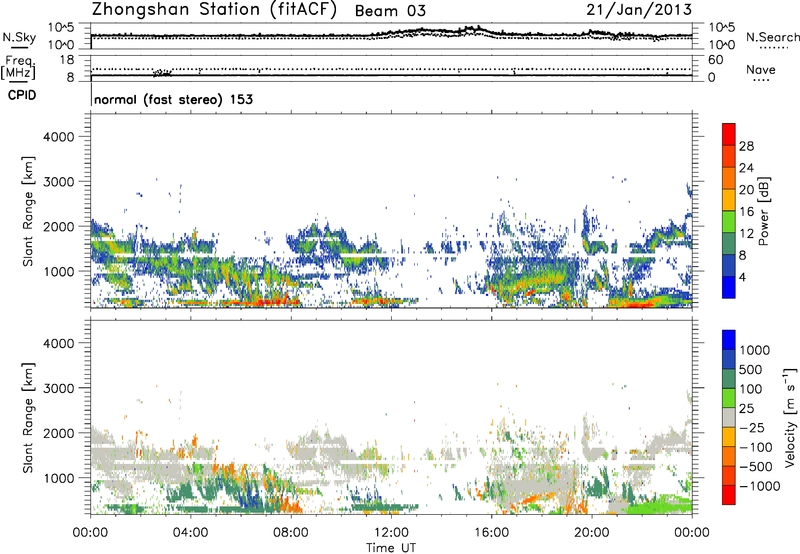Click the '04:00' time axis label
800x554 pixels.
(x=190, y=533)
